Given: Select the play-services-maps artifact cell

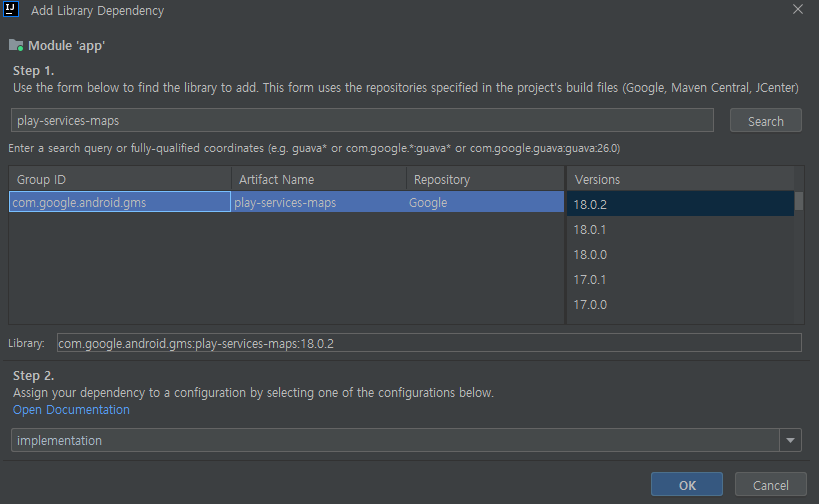Looking at the screenshot, I should click(319, 202).
